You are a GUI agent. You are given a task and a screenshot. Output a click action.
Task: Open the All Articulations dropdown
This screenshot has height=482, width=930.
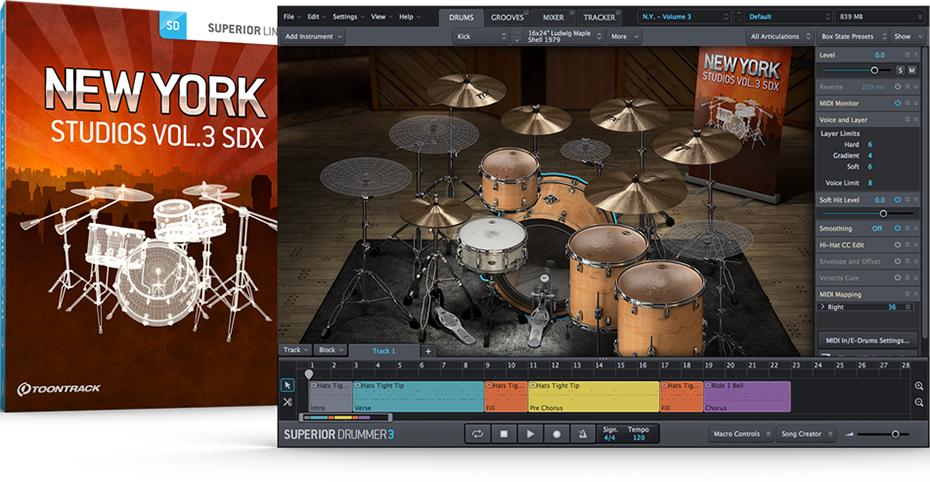tap(777, 36)
